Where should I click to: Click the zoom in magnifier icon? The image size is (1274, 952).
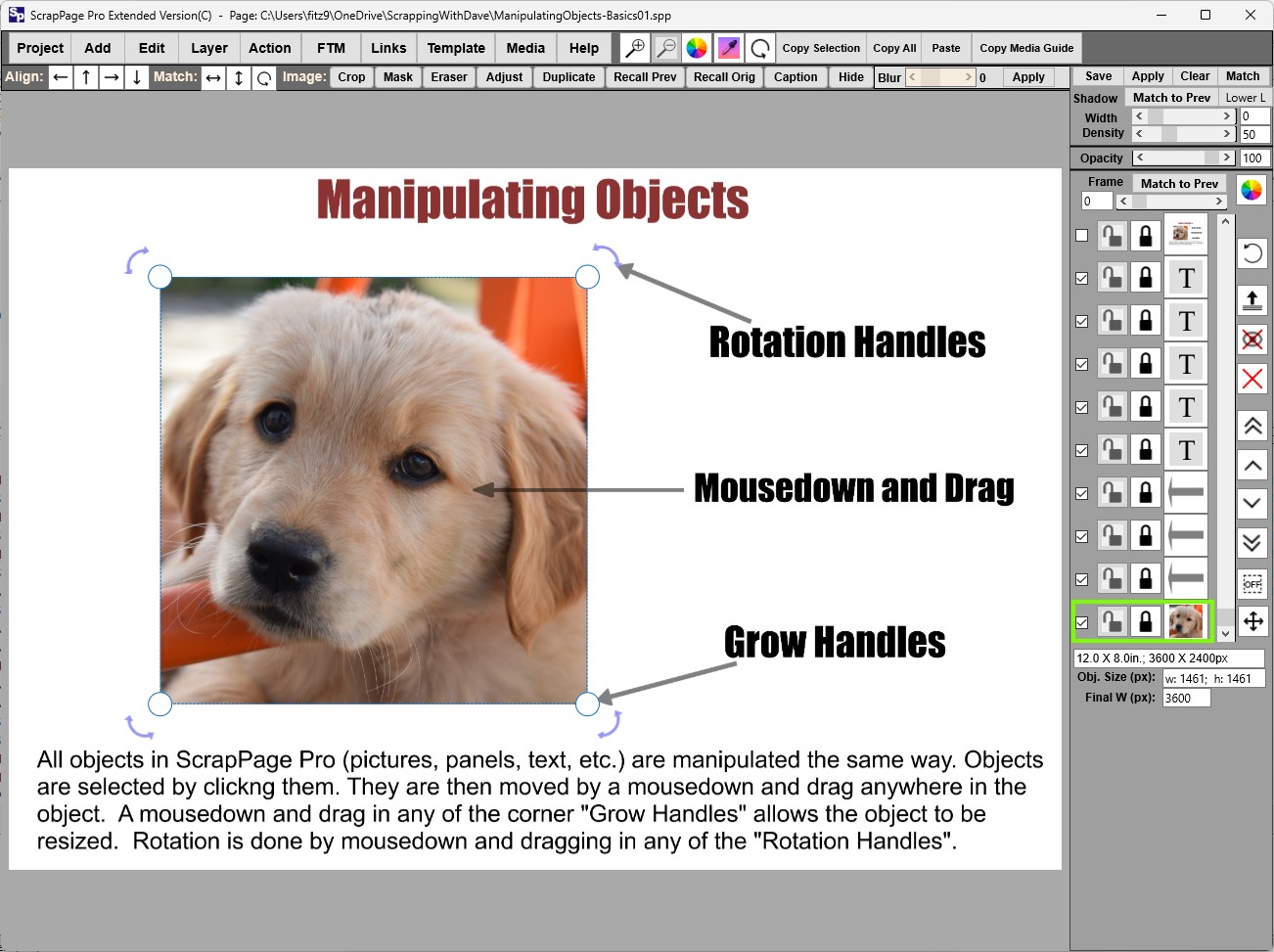(x=635, y=48)
